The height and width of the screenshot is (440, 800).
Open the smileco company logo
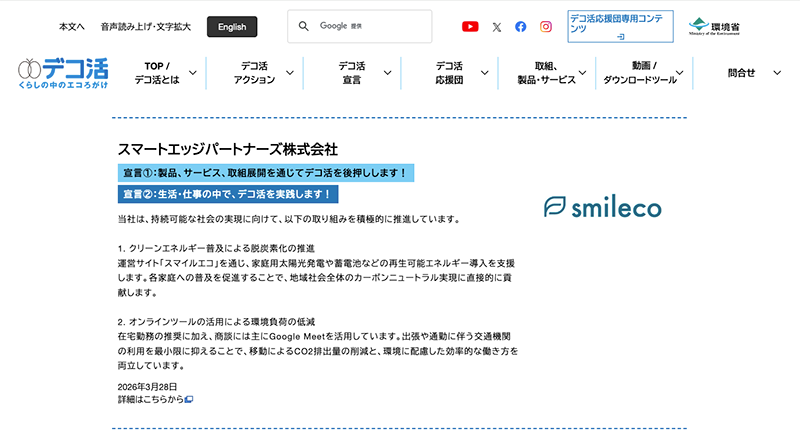coord(603,207)
